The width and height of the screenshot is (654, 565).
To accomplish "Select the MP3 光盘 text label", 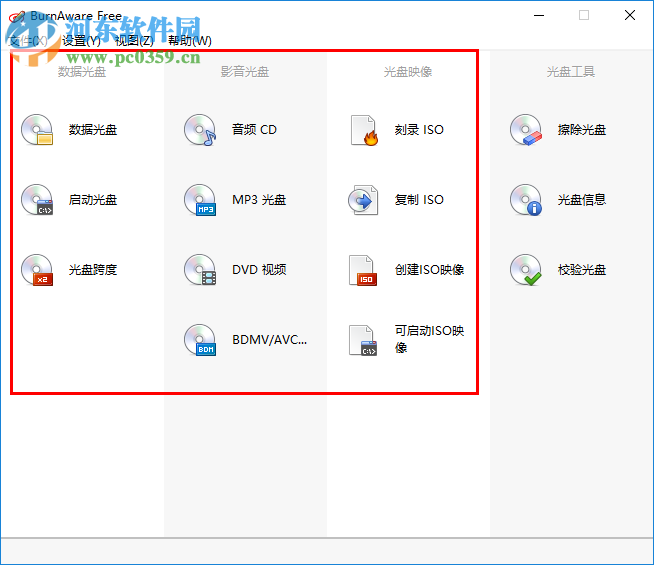I will pos(259,200).
